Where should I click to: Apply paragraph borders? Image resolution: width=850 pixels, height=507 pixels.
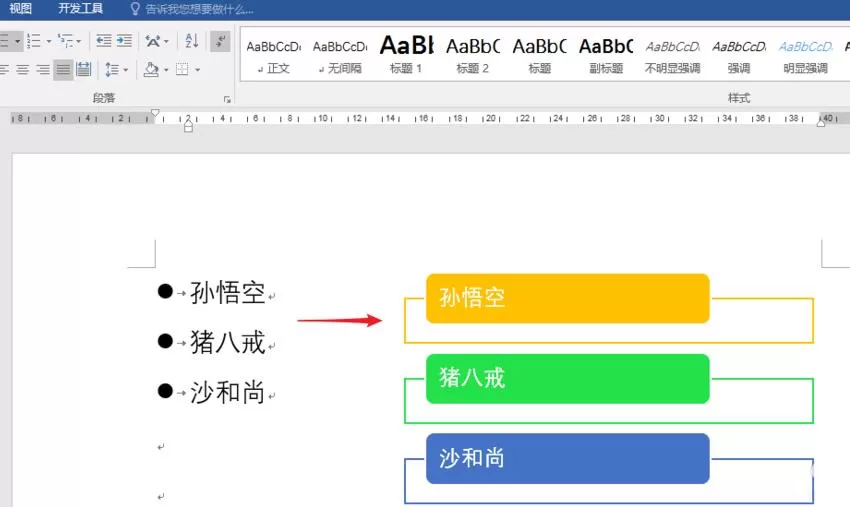pos(182,69)
